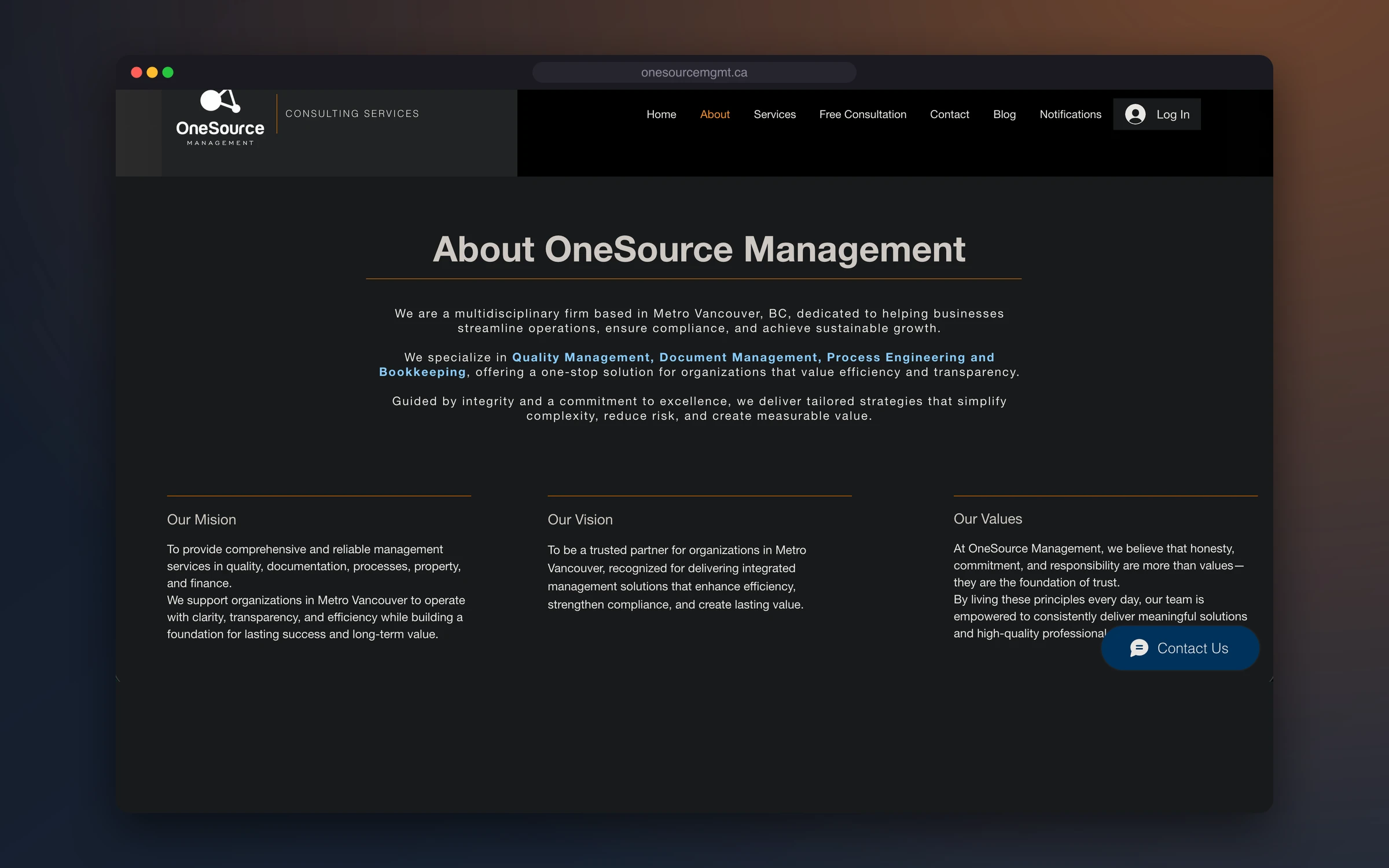This screenshot has height=868, width=1389.
Task: Open the Contact nav link
Action: 949,115
